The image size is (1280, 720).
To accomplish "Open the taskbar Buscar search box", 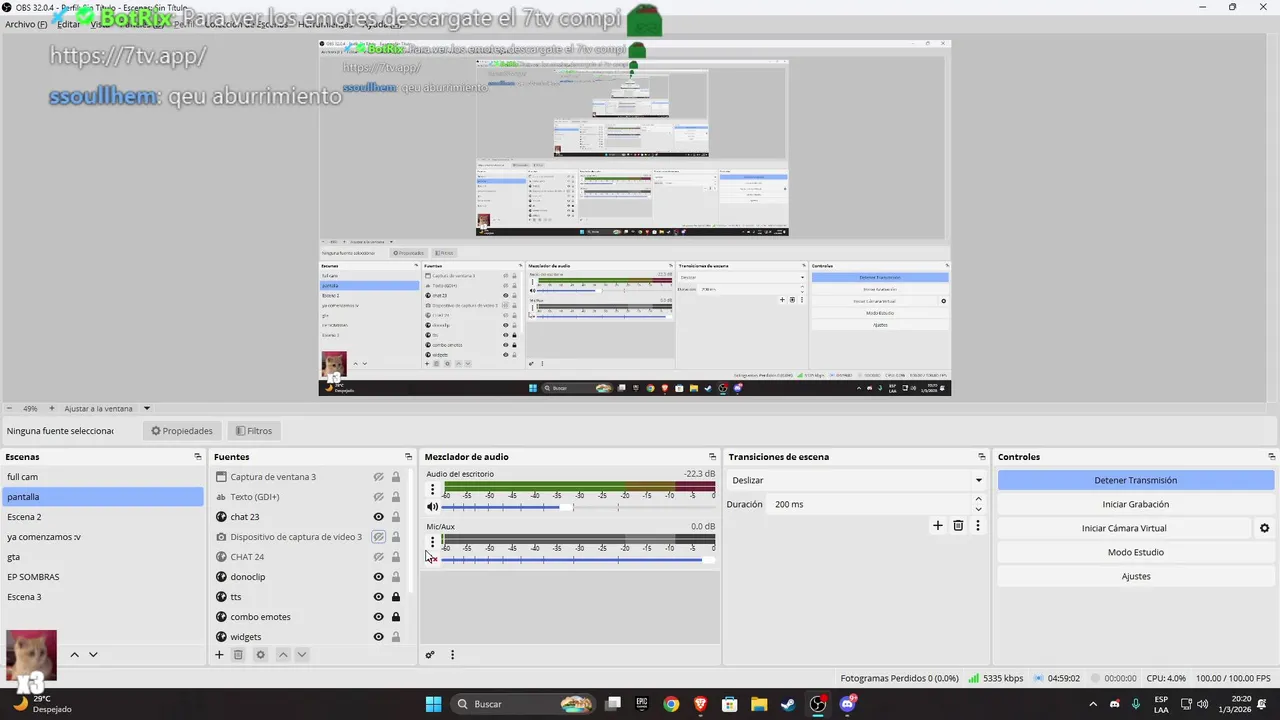I will coord(523,704).
